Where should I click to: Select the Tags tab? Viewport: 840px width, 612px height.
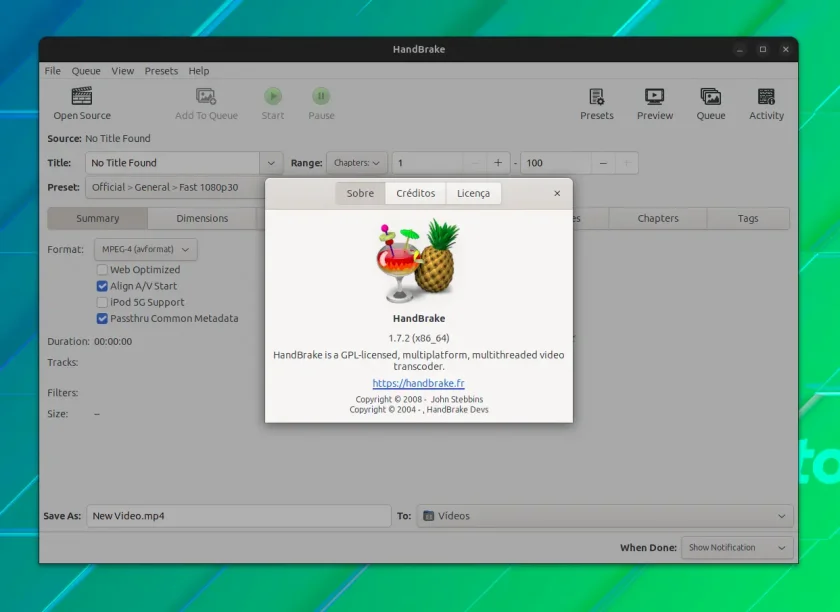(x=748, y=218)
